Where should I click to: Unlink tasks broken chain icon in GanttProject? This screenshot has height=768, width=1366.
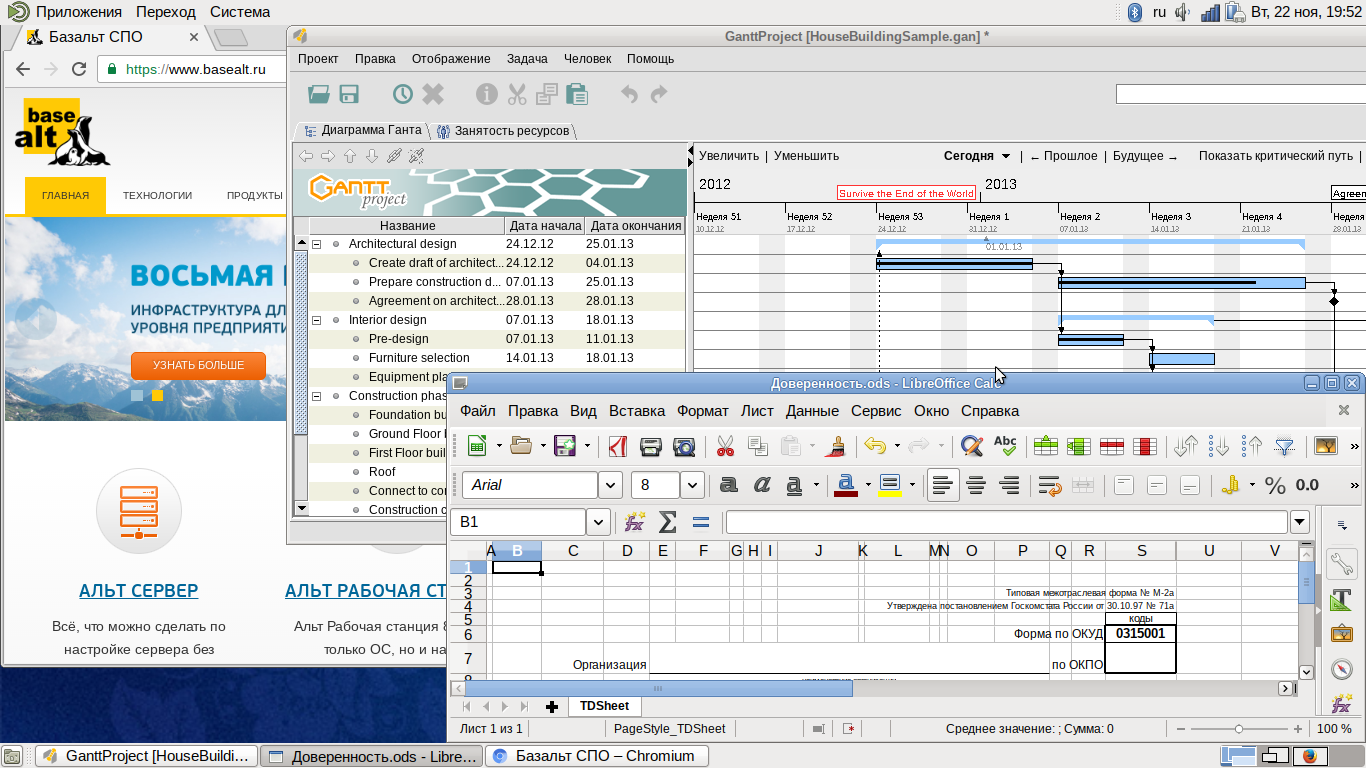[x=417, y=156]
